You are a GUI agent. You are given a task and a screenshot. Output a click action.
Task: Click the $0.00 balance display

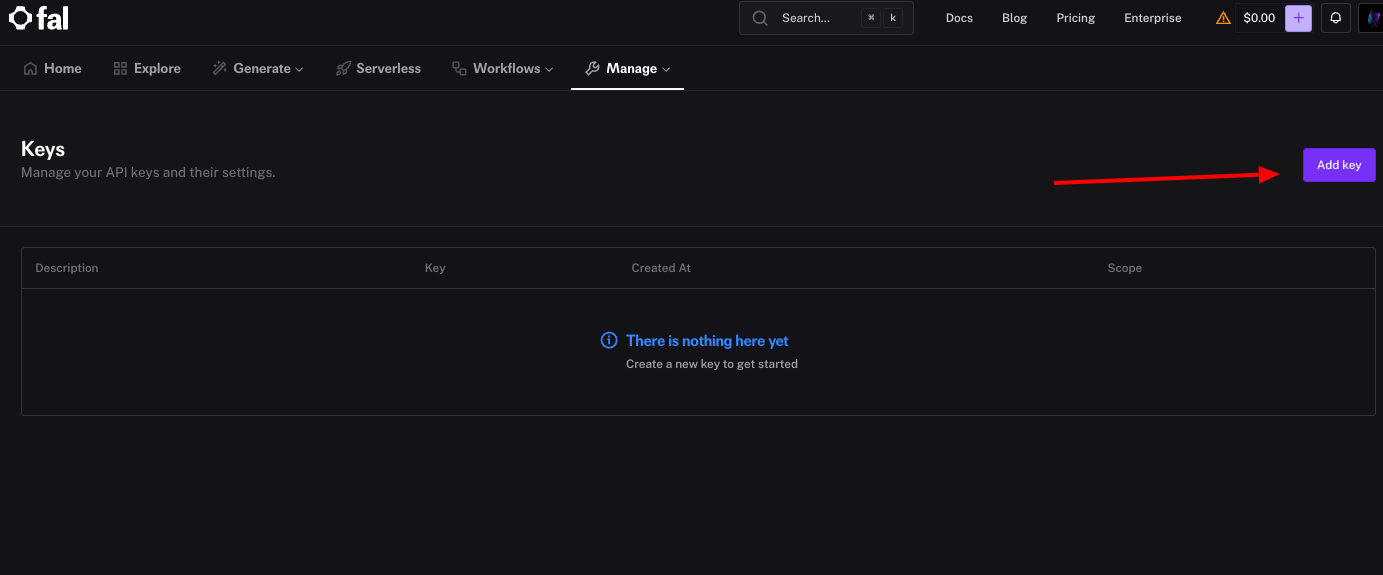pos(1259,18)
